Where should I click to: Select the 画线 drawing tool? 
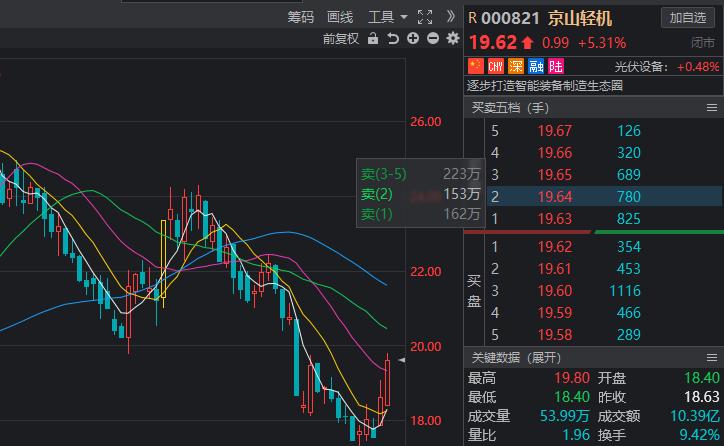[340, 17]
